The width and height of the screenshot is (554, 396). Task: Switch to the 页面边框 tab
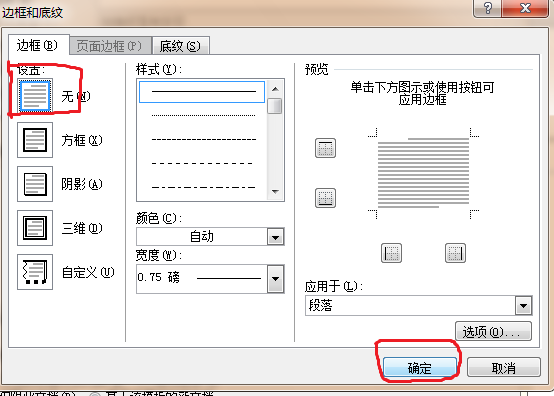[110, 46]
